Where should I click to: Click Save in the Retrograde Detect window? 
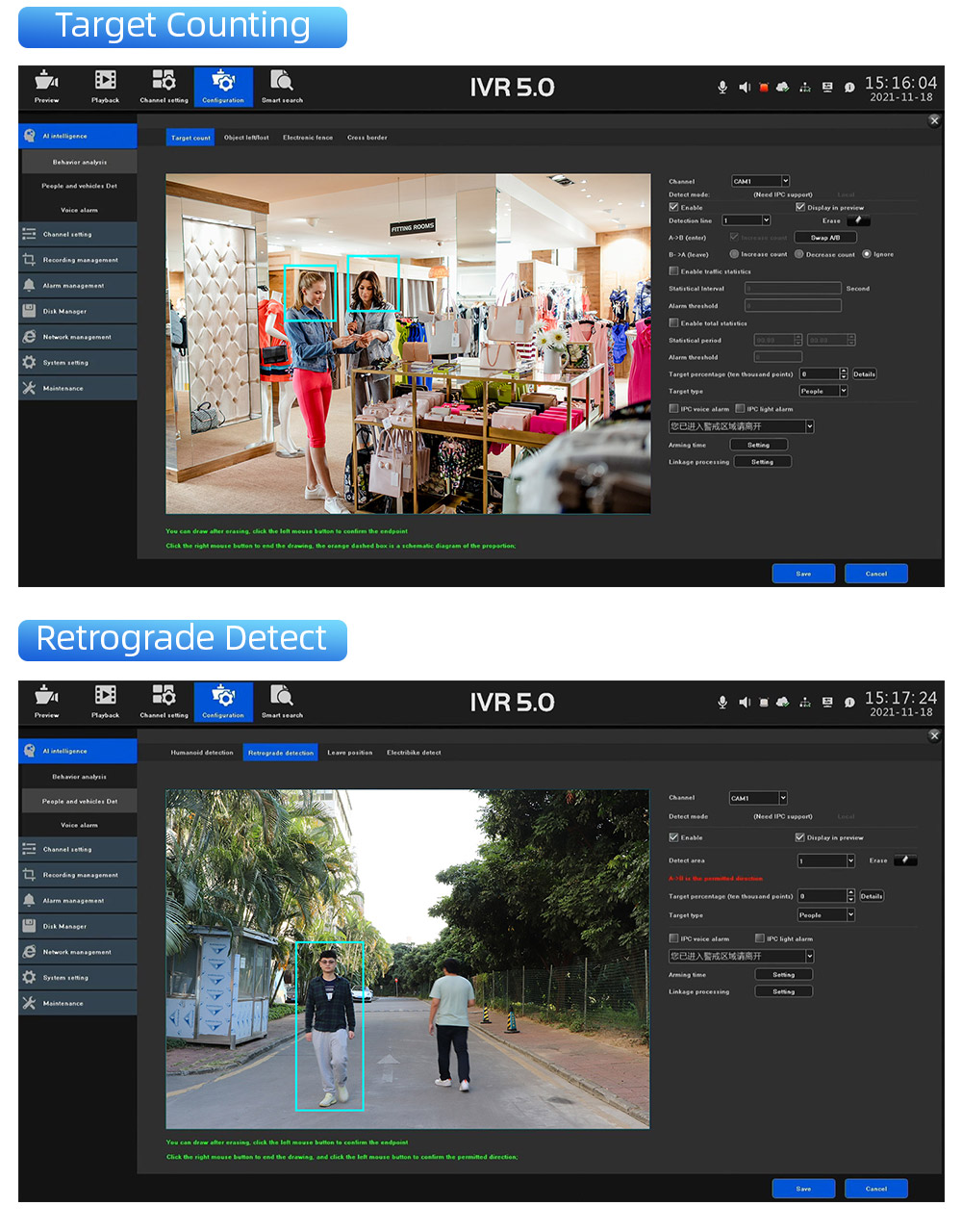point(803,1189)
